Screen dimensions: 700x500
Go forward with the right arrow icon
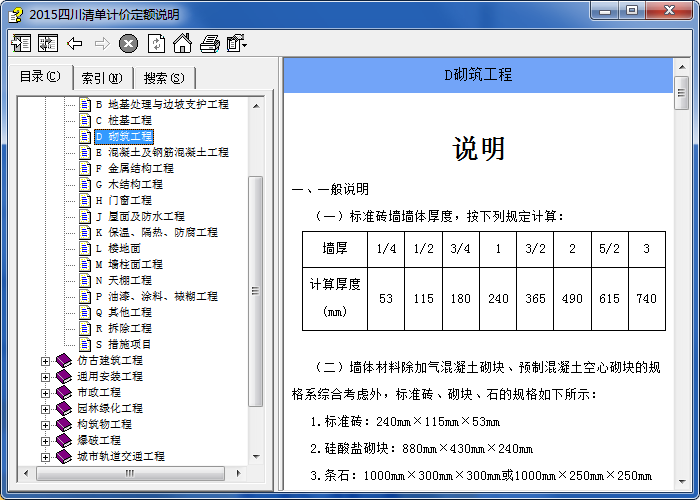(102, 44)
